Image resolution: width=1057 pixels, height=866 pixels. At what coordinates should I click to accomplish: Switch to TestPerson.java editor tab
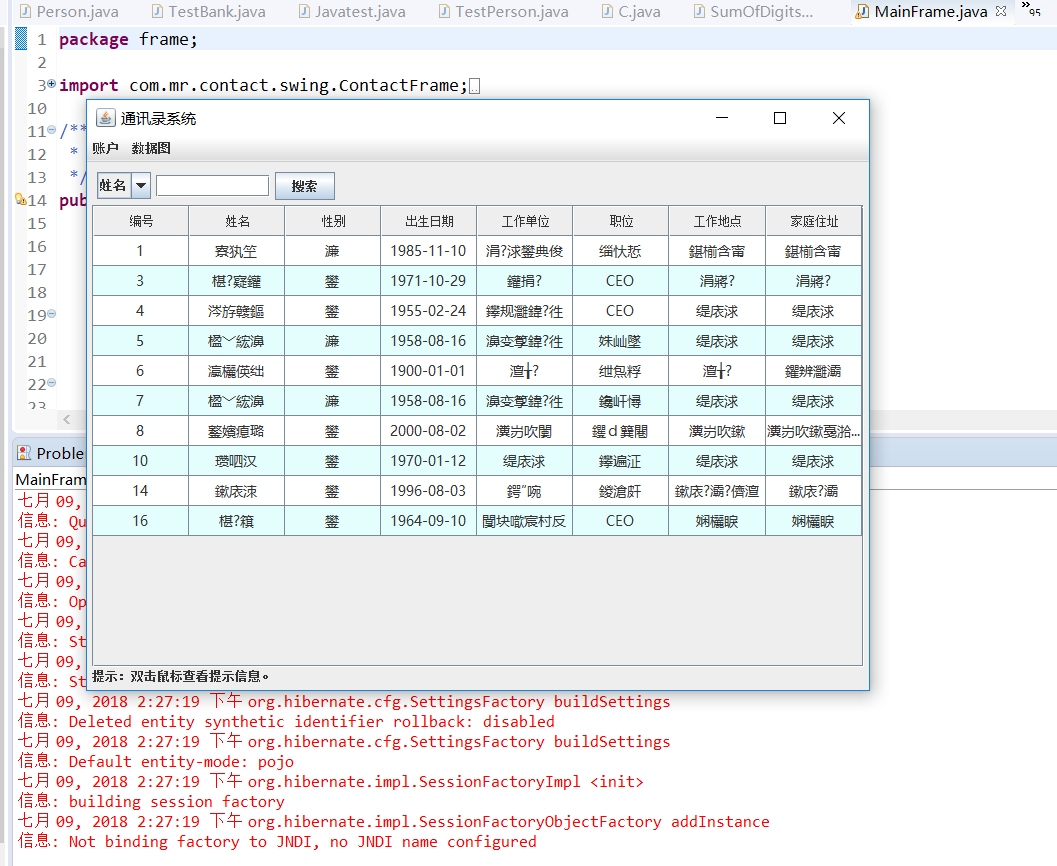click(504, 11)
